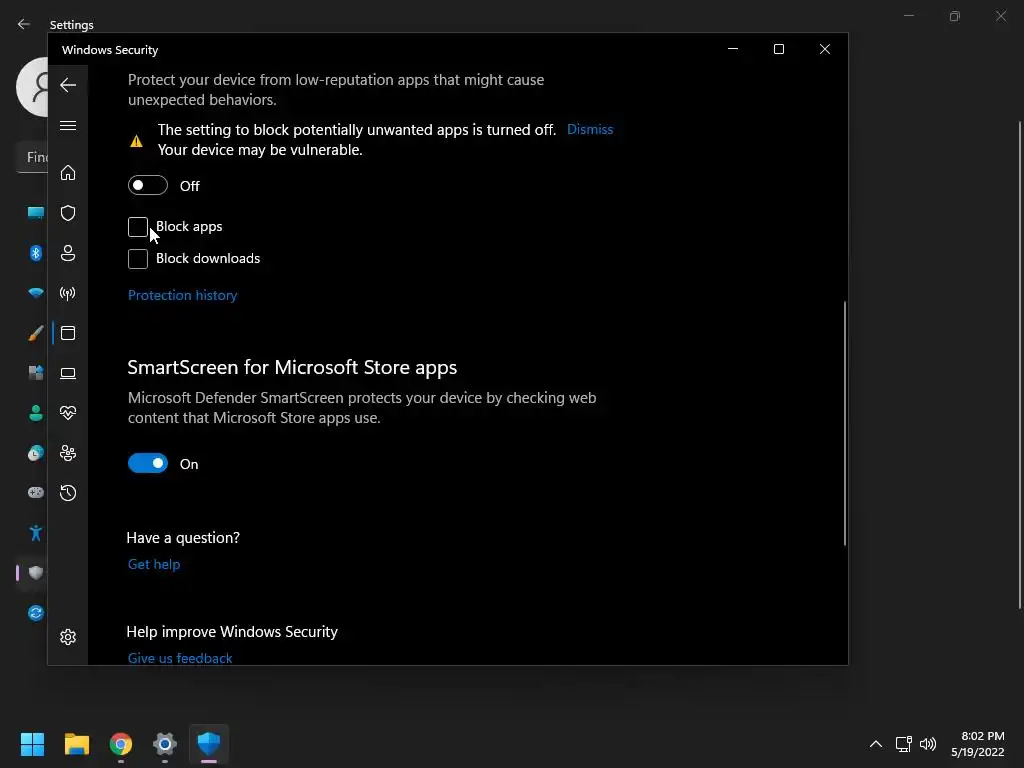Open Personalization brush icon in Settings
This screenshot has height=768, width=1024.
point(36,333)
